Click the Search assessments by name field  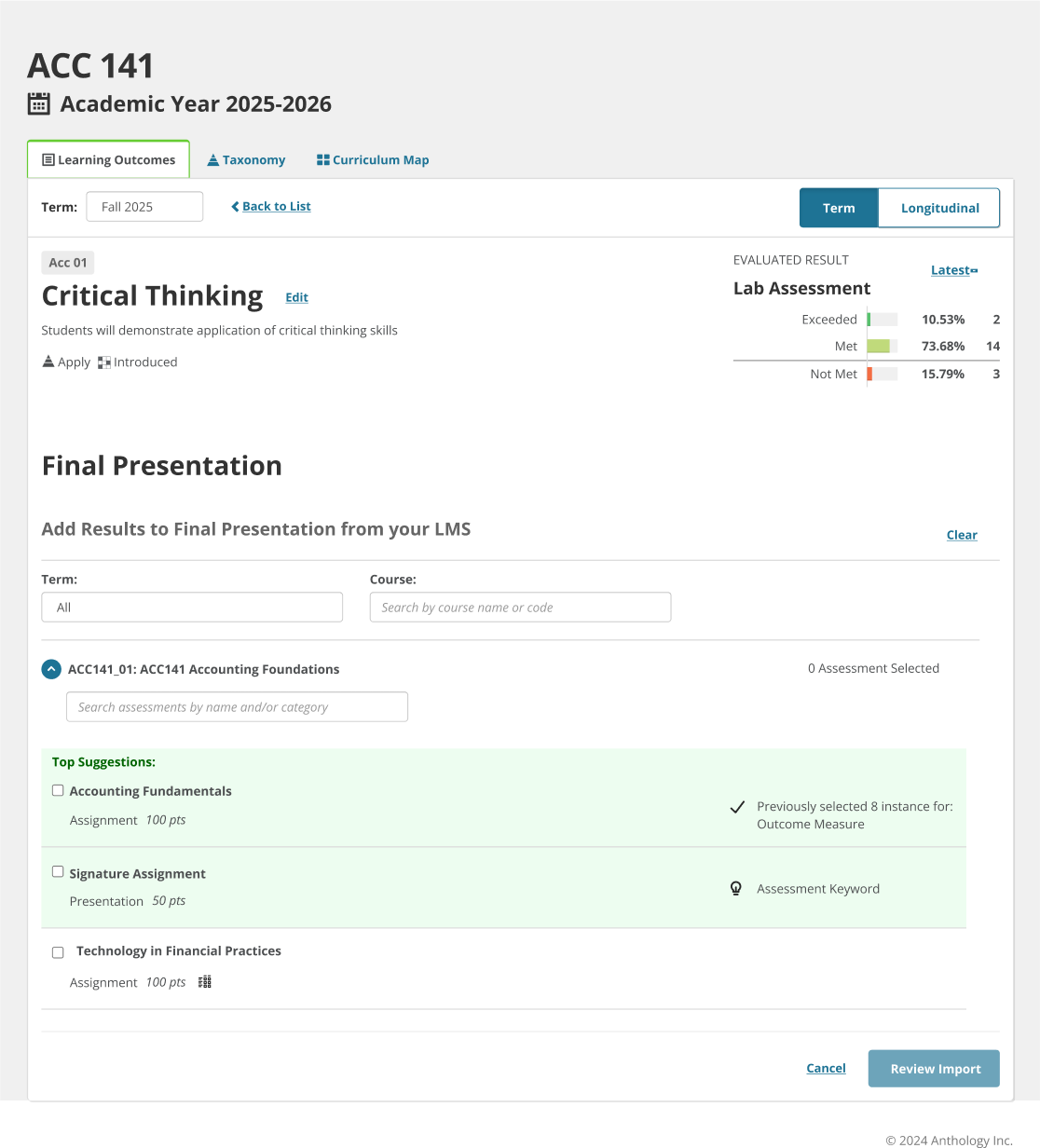coord(237,707)
